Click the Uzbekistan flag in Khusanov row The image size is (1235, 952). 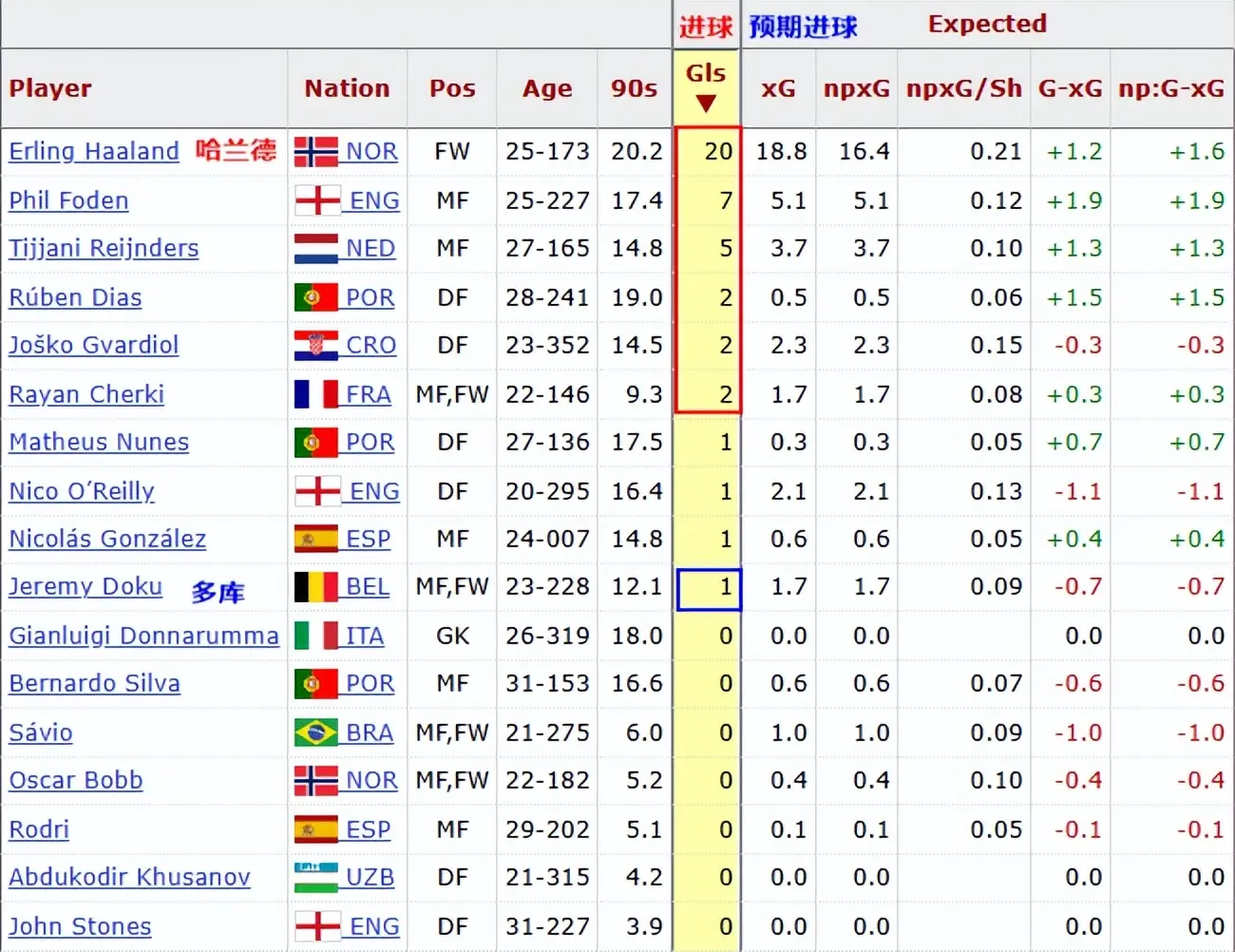point(315,877)
